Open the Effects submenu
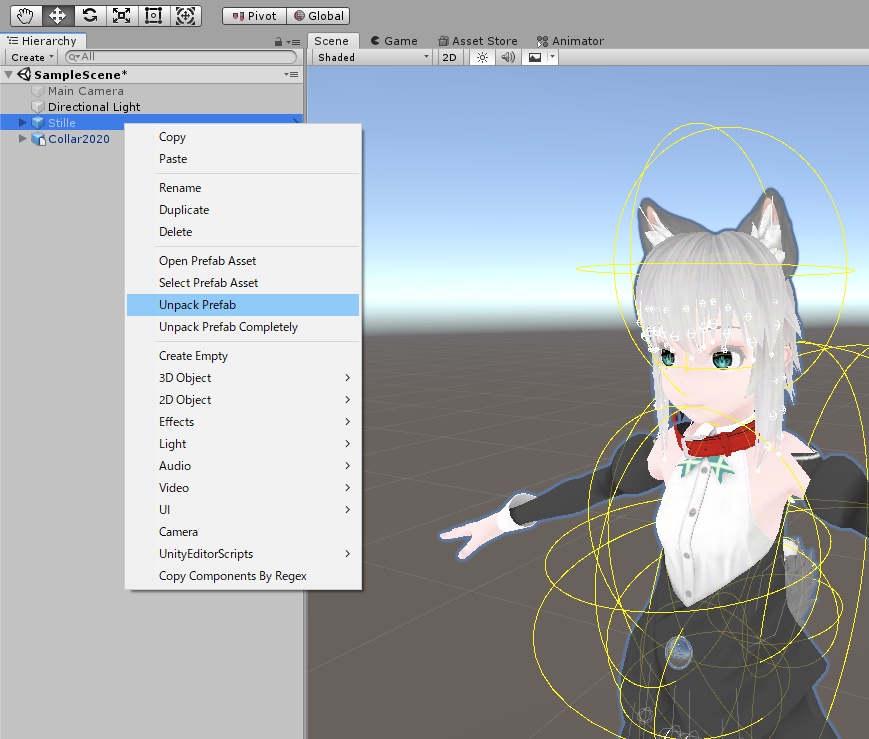 coord(243,422)
